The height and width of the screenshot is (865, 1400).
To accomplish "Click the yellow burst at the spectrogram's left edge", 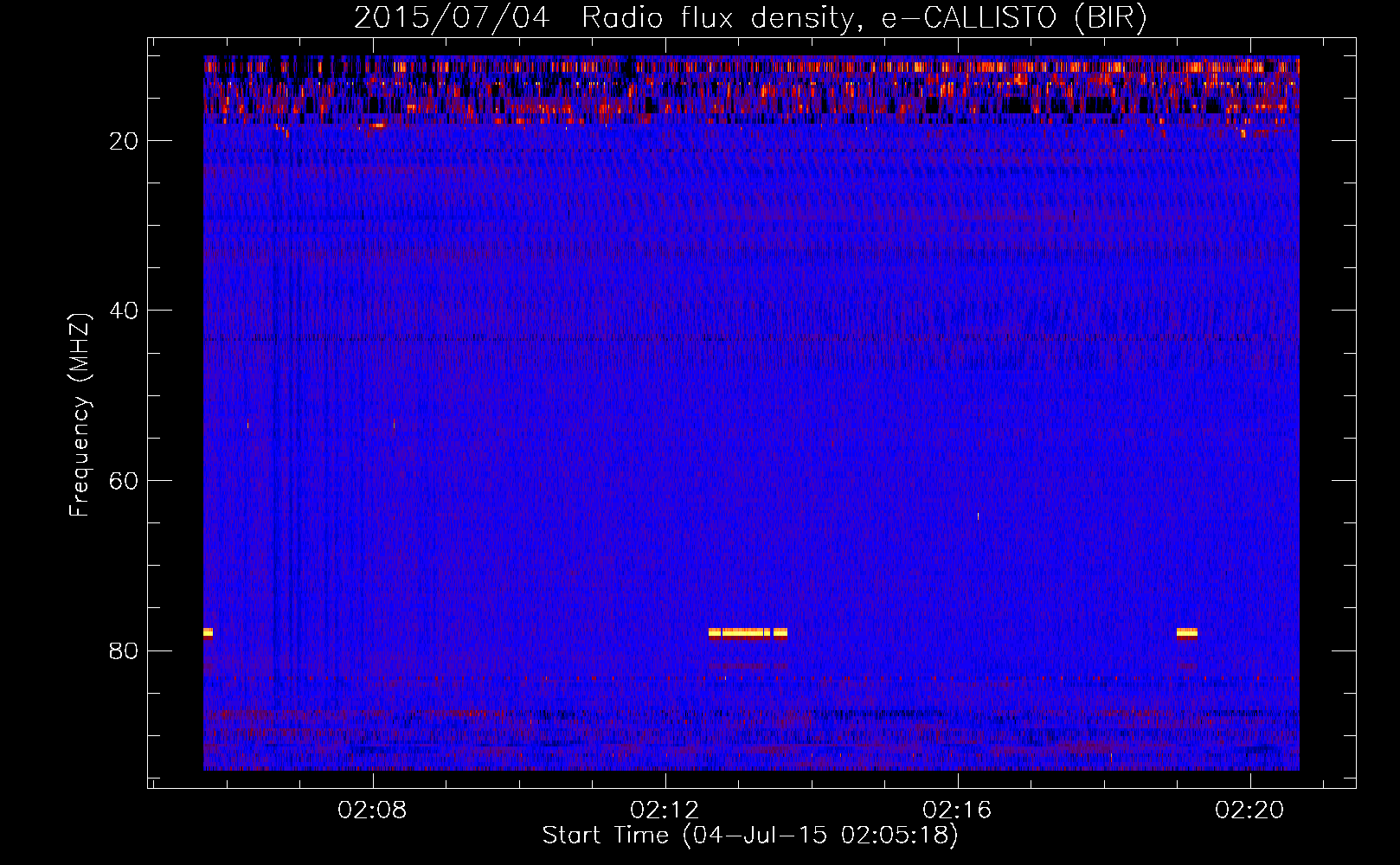I will coord(208,632).
